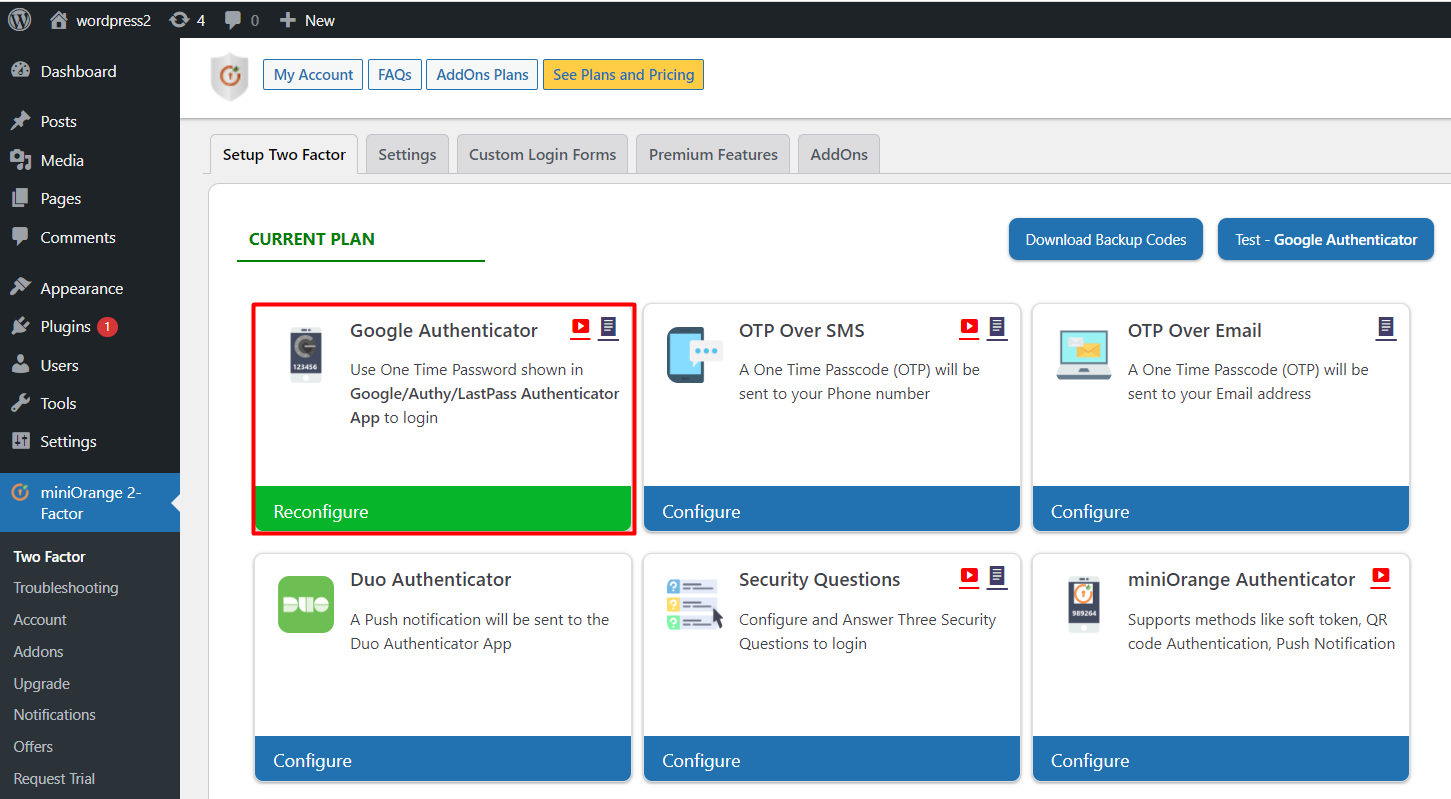The width and height of the screenshot is (1451, 799).
Task: Switch to the Settings tab
Action: point(407,154)
